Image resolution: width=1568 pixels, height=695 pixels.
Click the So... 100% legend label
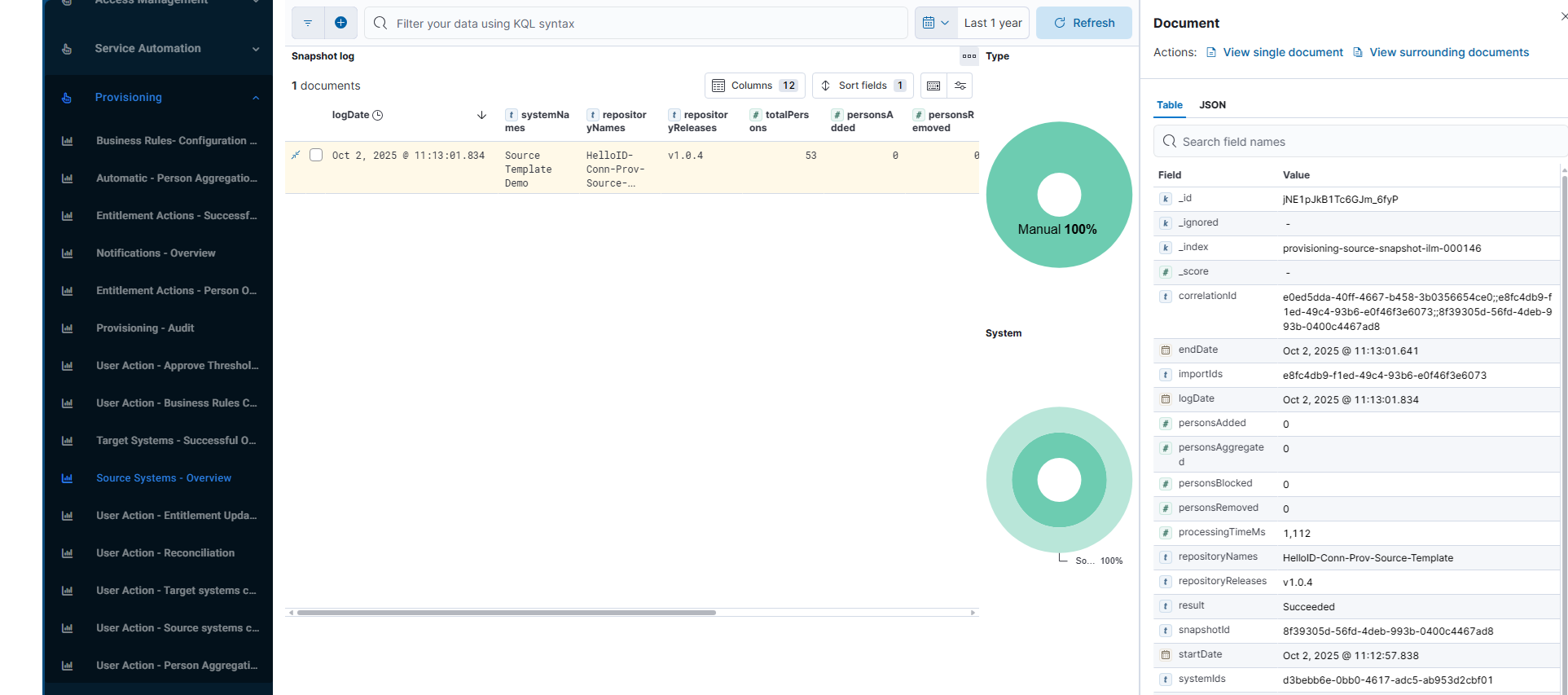pos(1099,561)
